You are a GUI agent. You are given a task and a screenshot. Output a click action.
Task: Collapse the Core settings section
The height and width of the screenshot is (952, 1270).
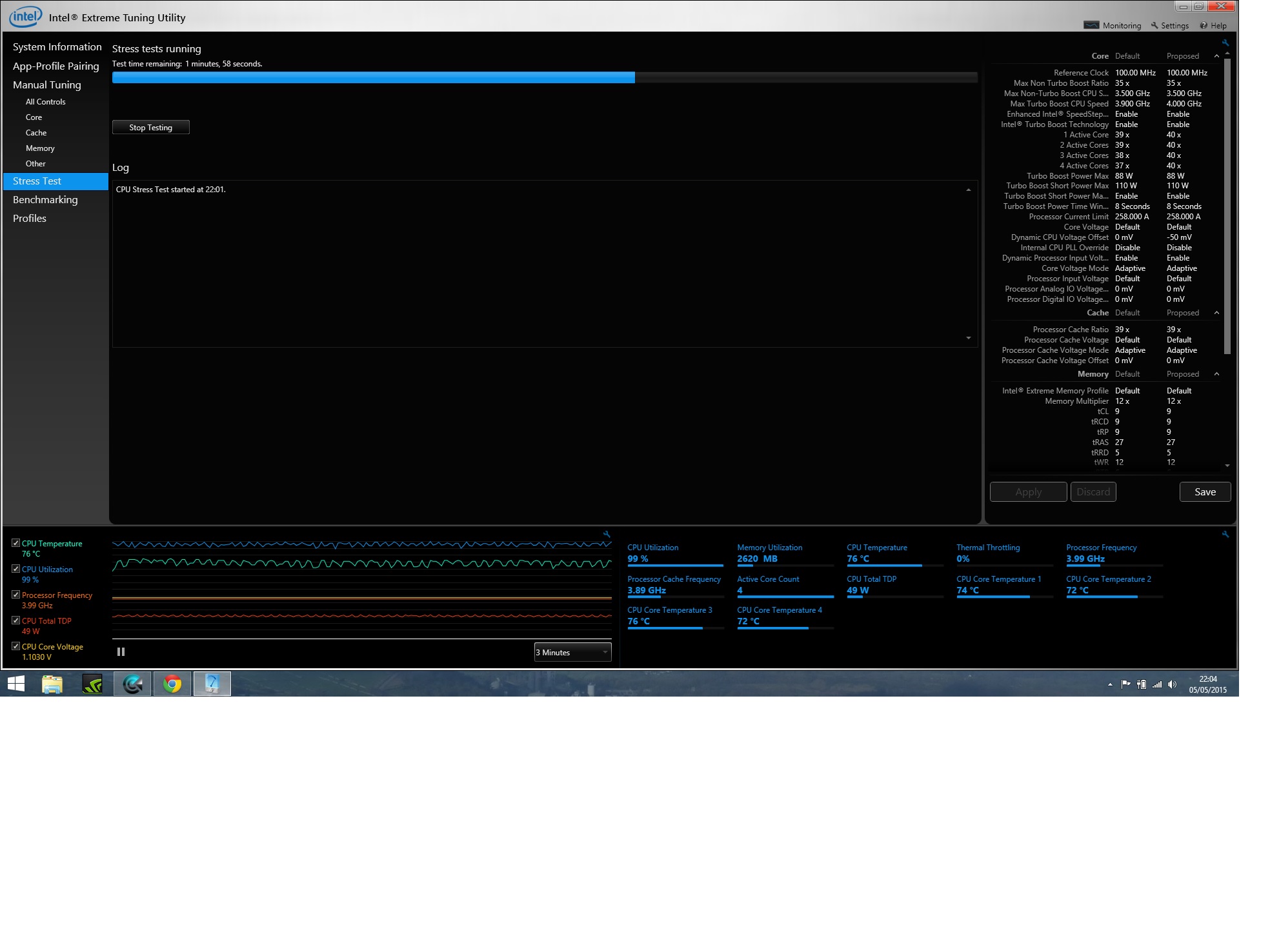click(1216, 56)
